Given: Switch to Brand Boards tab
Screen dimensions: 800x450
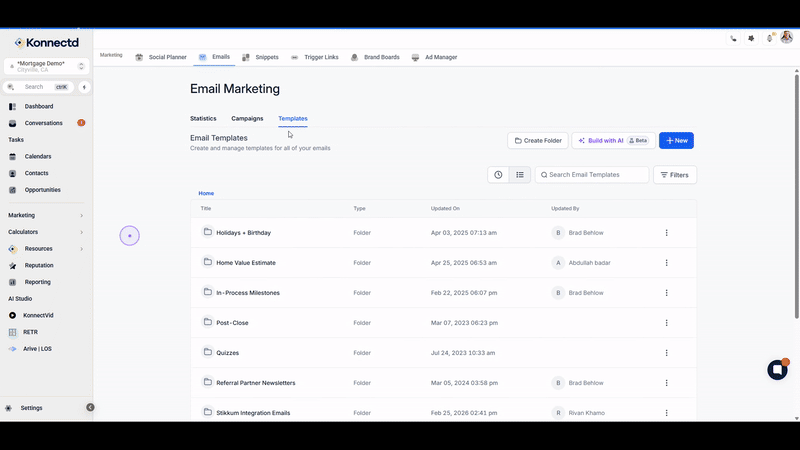Looking at the screenshot, I should (x=375, y=57).
